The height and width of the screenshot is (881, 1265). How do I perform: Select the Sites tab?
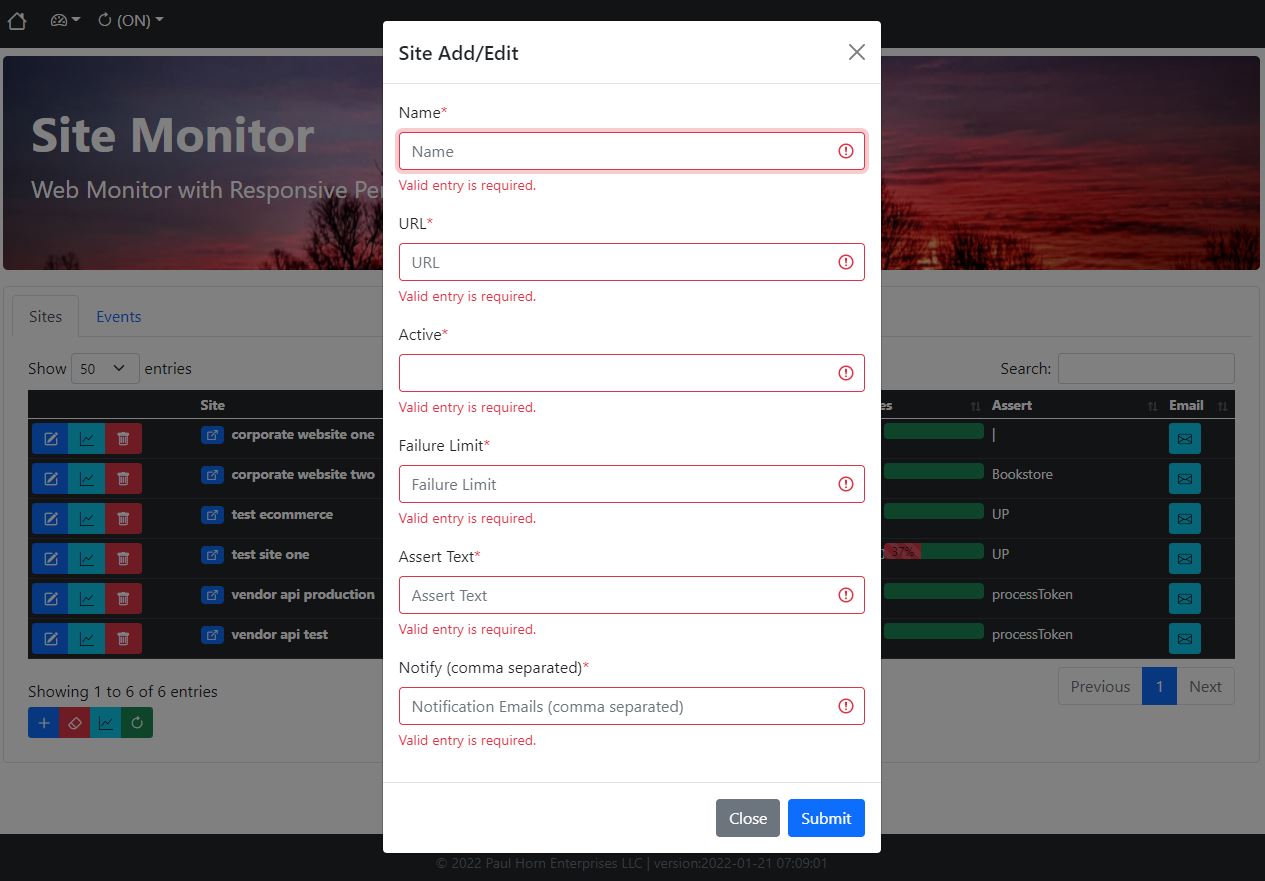coord(45,315)
